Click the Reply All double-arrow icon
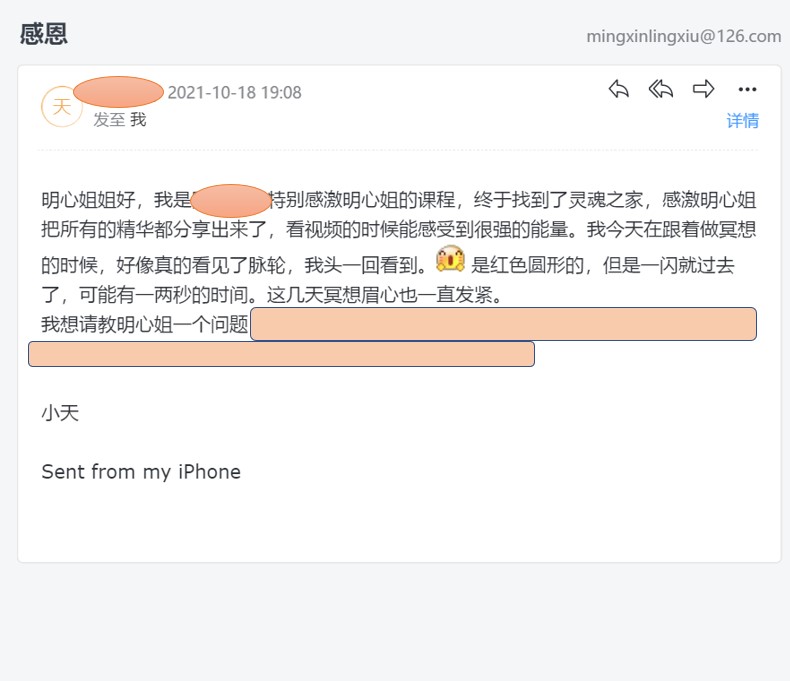 [x=661, y=89]
